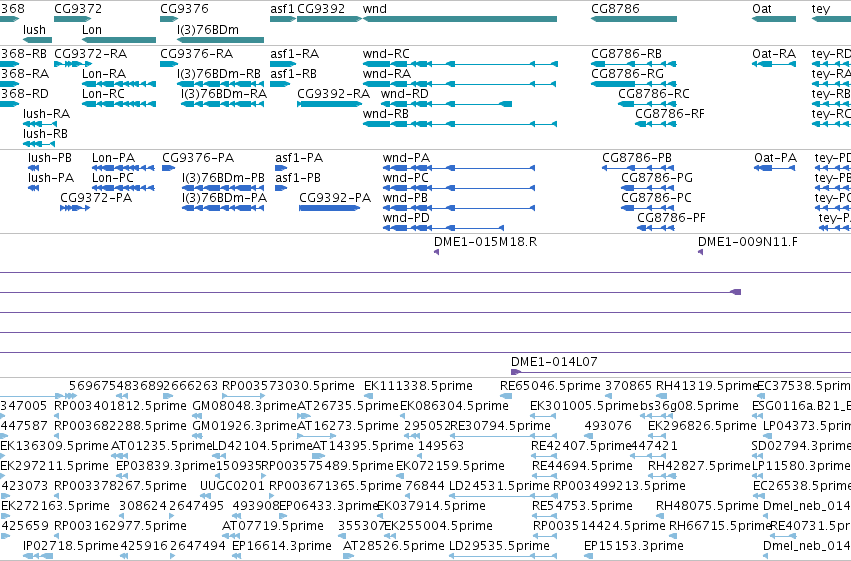Click the CG9372 gene label
This screenshot has height=561, width=851.
[78, 9]
